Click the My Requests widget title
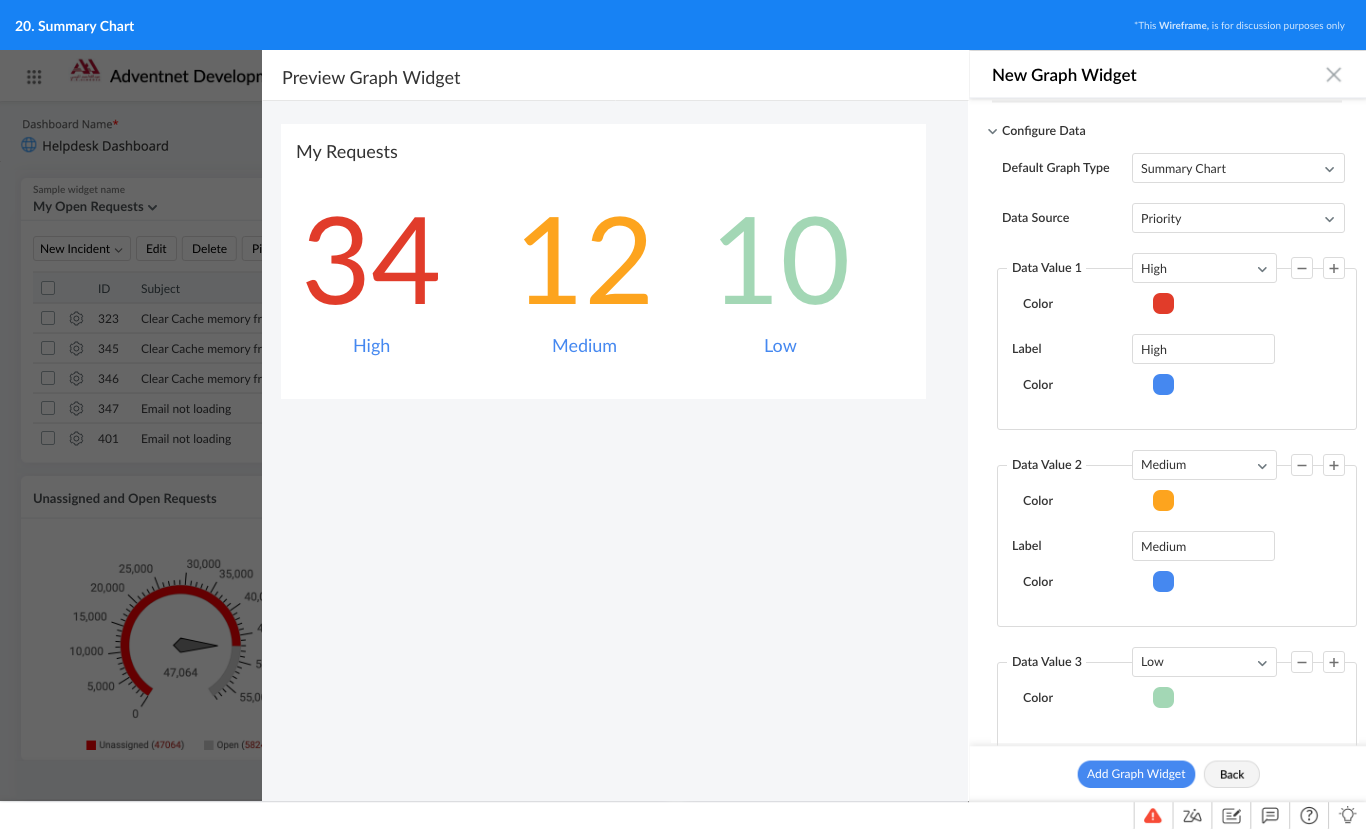 pyautogui.click(x=347, y=152)
